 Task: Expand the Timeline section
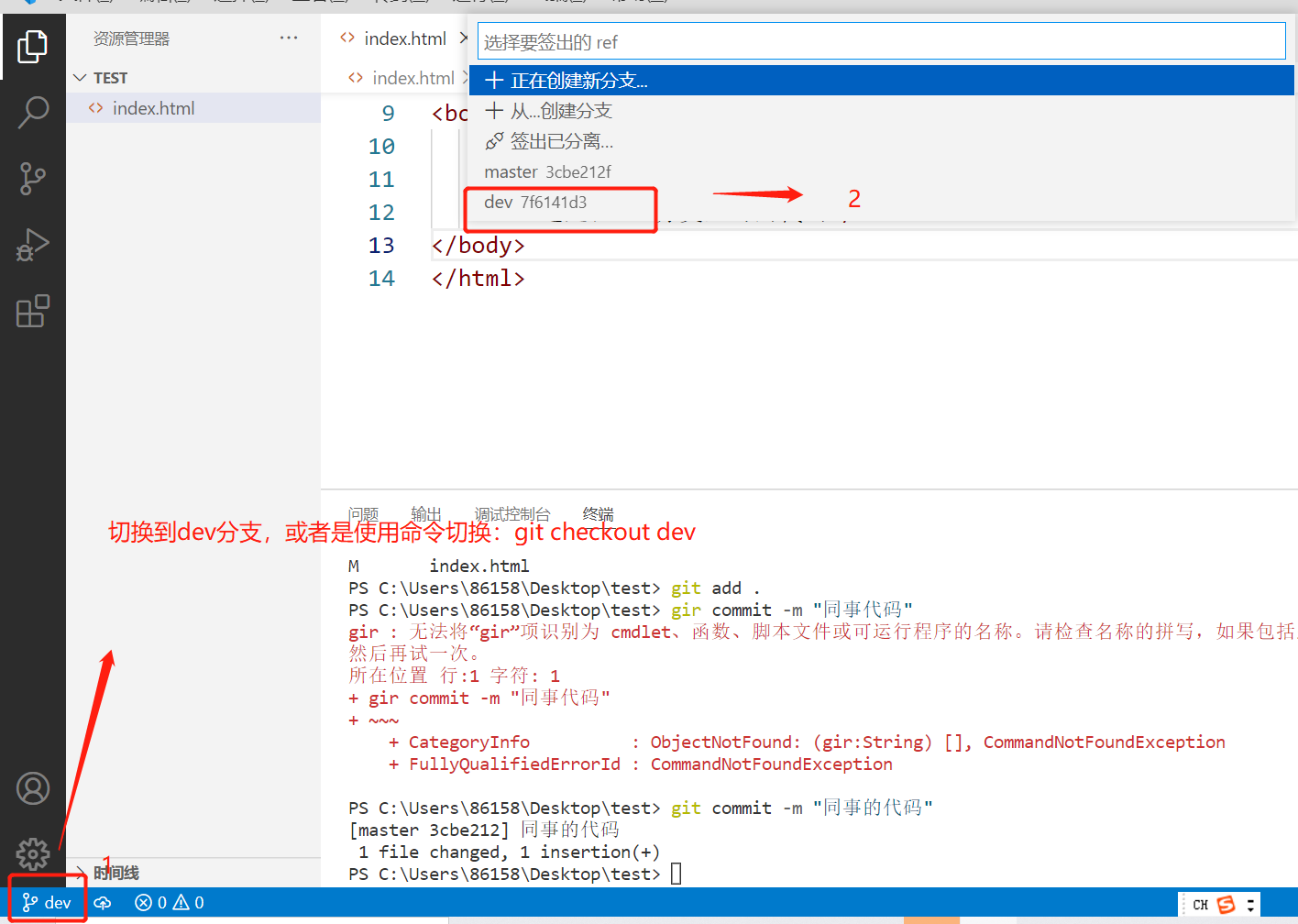pos(192,873)
